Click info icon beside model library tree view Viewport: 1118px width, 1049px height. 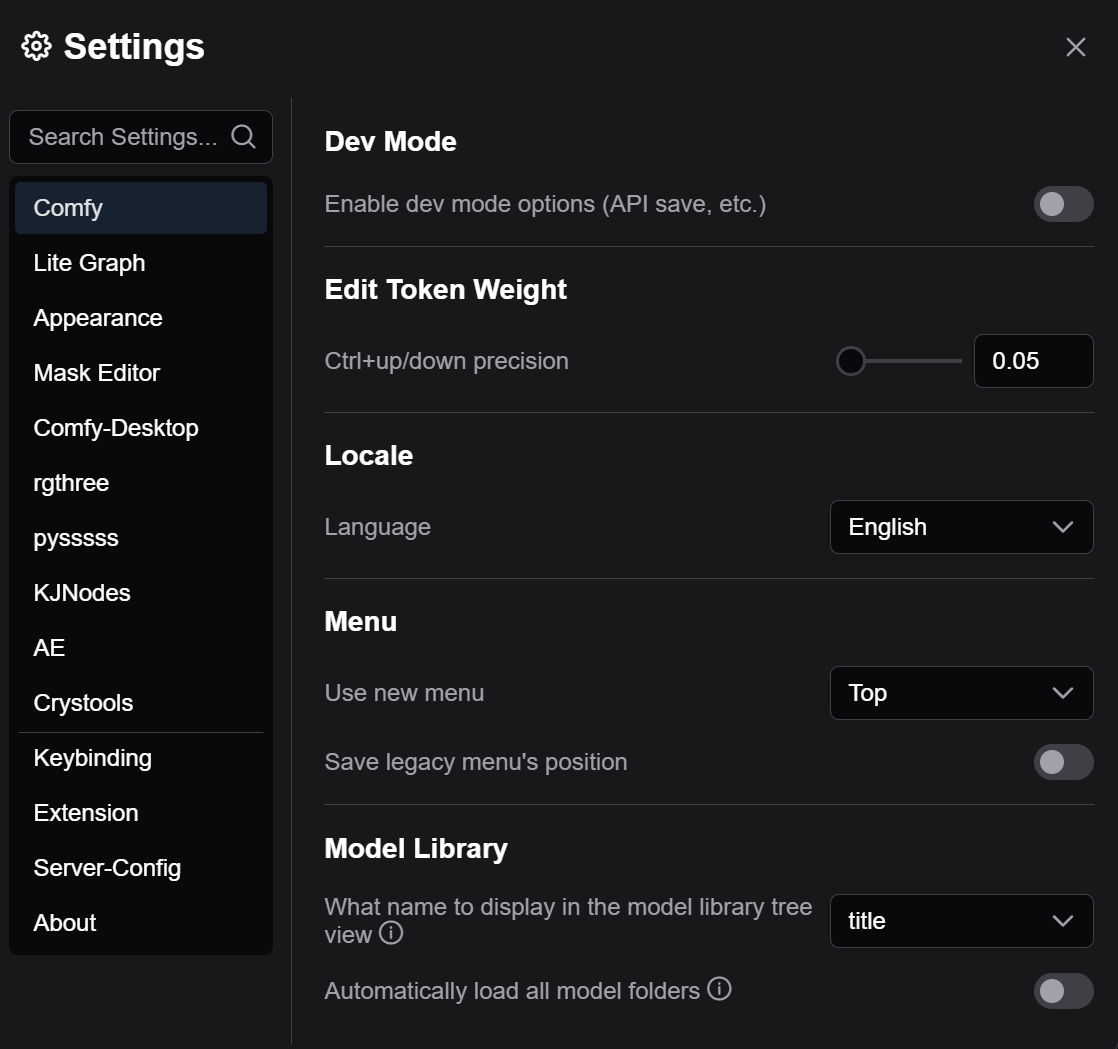click(x=391, y=933)
